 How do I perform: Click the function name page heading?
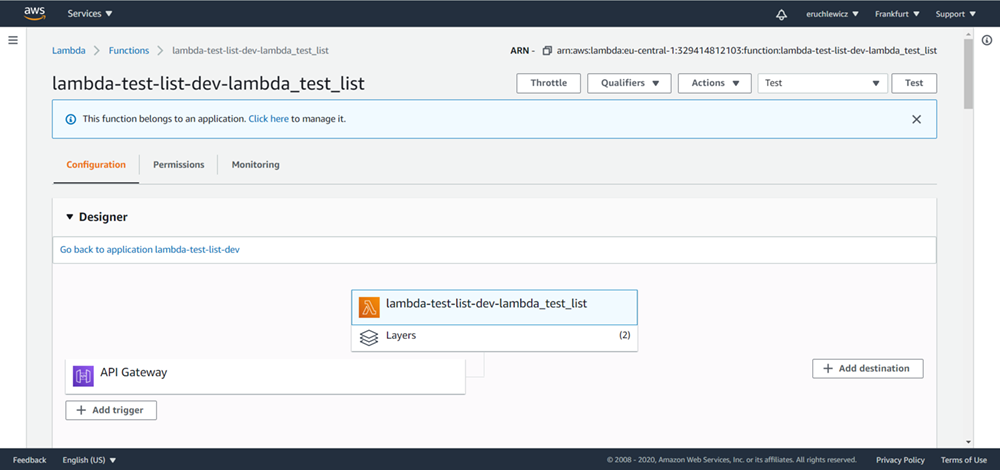(209, 84)
